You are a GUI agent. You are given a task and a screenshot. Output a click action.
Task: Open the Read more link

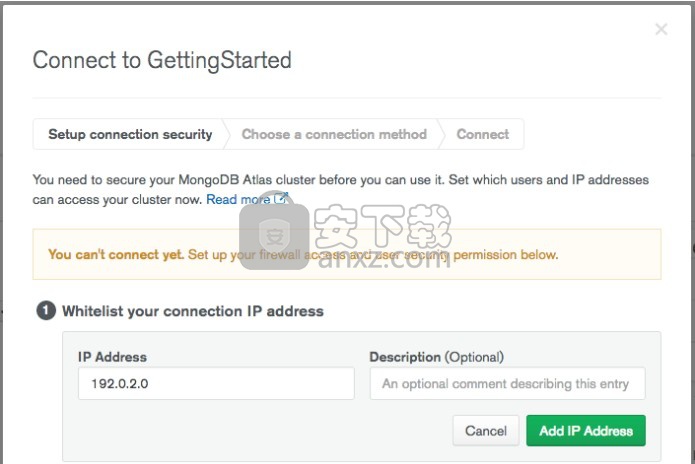(x=238, y=199)
